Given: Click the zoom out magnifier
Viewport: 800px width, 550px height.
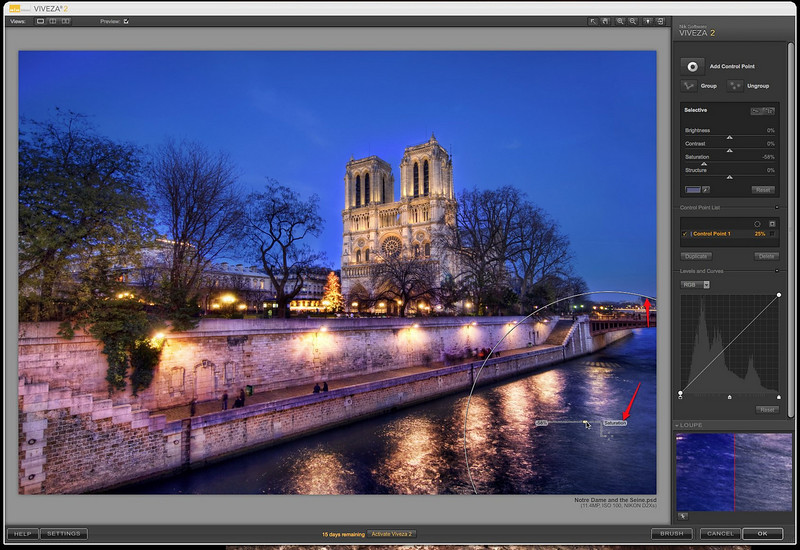Looking at the screenshot, I should (633, 21).
